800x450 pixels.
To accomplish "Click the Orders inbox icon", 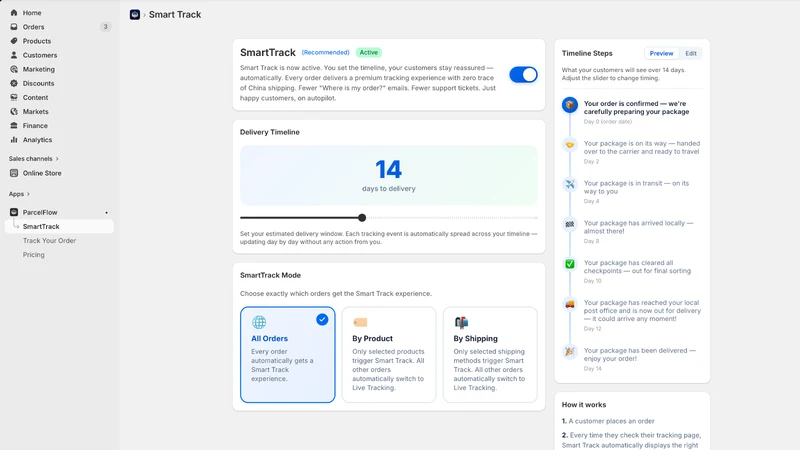I will tap(14, 27).
